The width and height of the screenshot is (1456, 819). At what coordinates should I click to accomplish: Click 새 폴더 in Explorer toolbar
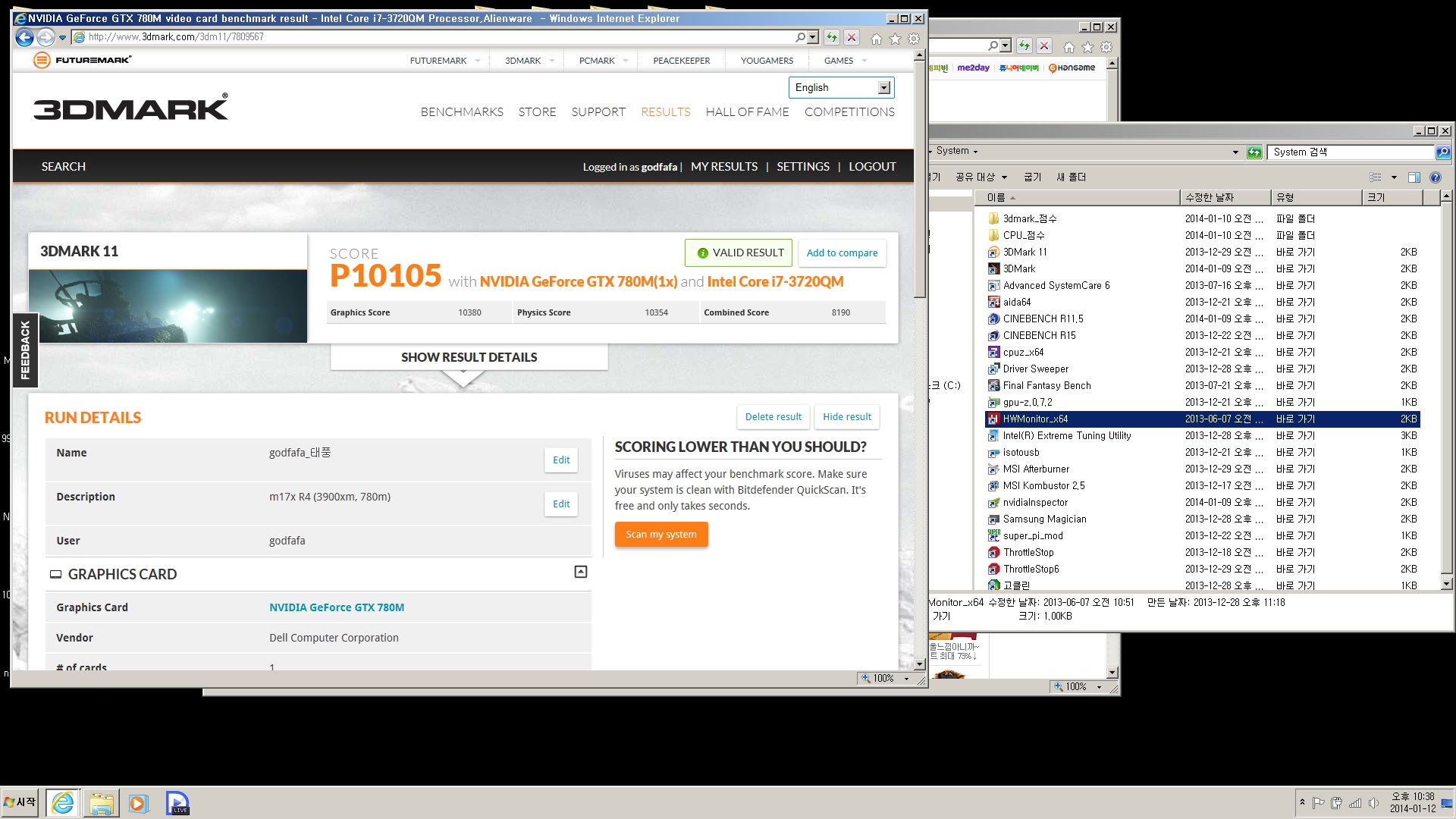click(1071, 177)
